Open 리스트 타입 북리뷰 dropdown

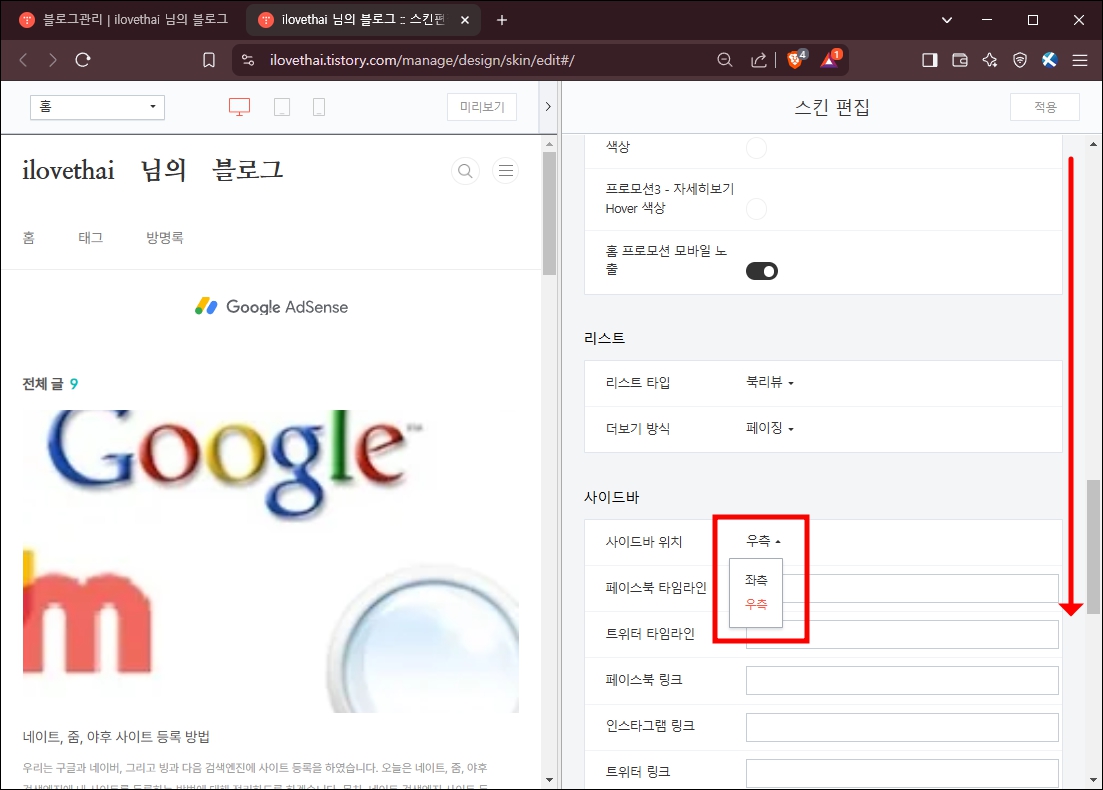[x=770, y=382]
